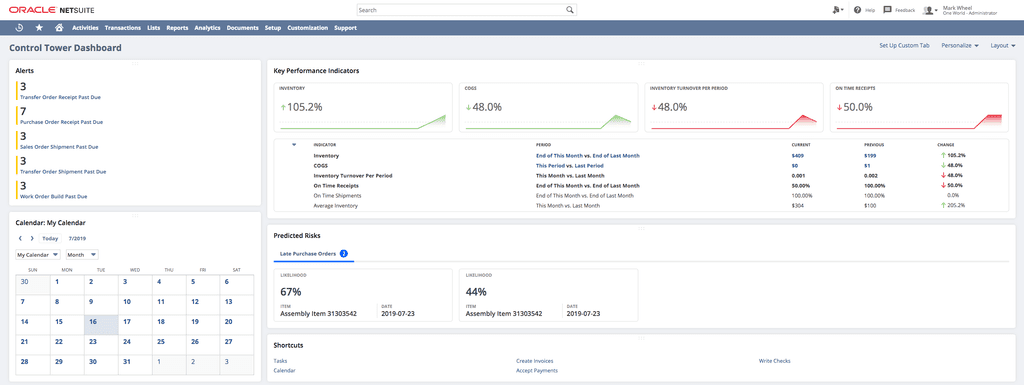Open the Month view dropdown

82,254
